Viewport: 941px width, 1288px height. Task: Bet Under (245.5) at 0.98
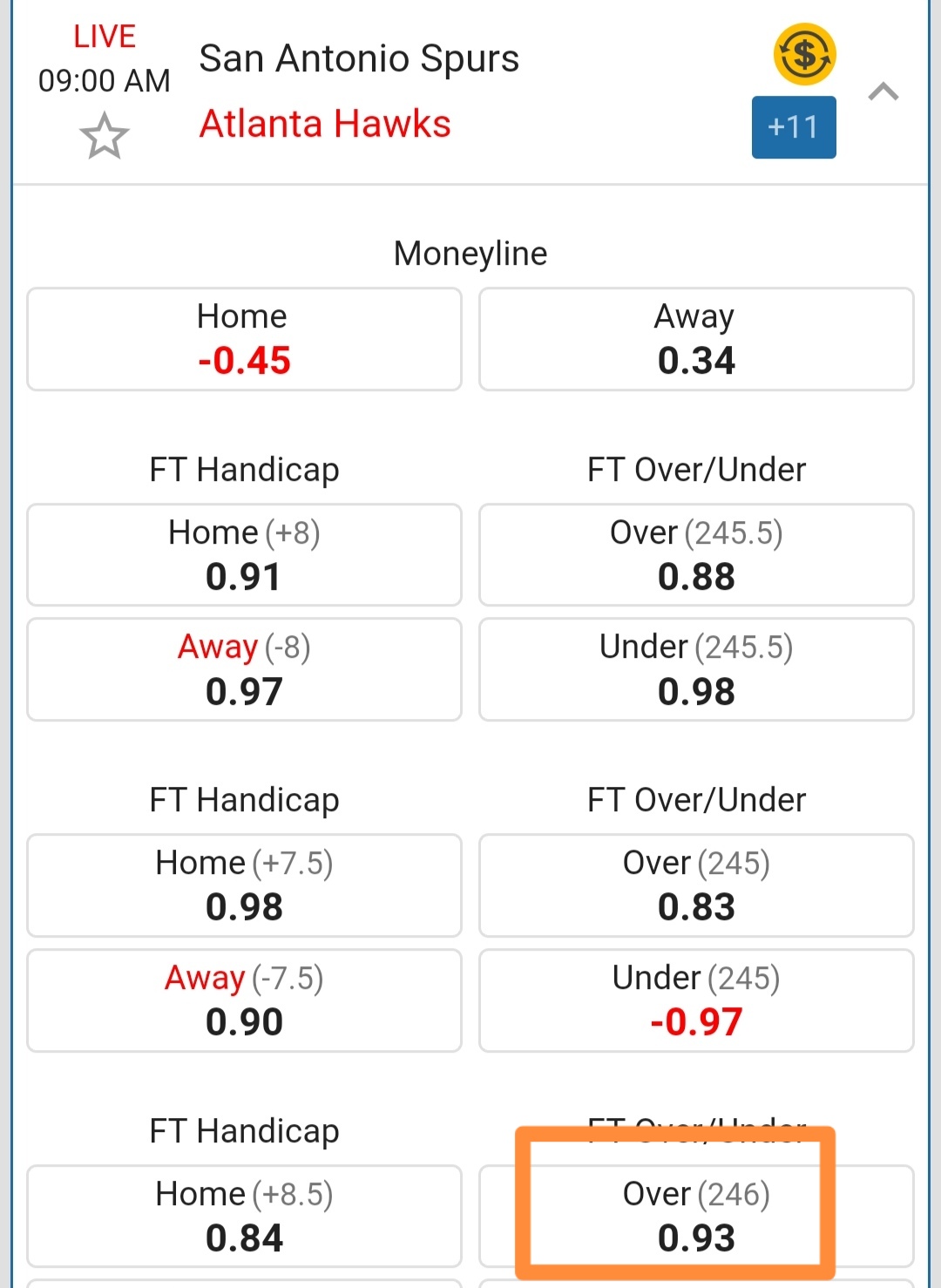tap(695, 669)
